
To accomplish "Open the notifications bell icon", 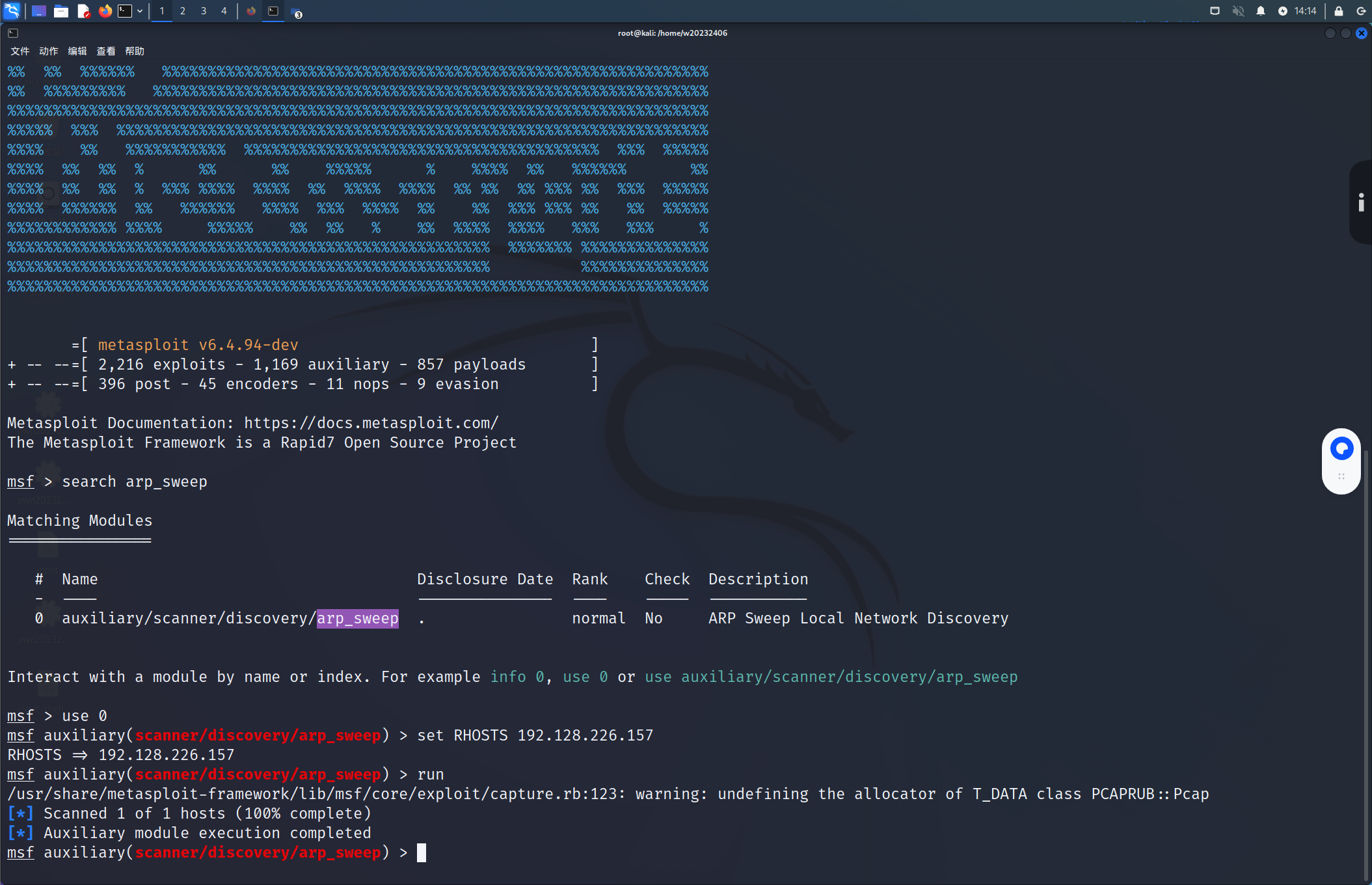I will click(1261, 11).
